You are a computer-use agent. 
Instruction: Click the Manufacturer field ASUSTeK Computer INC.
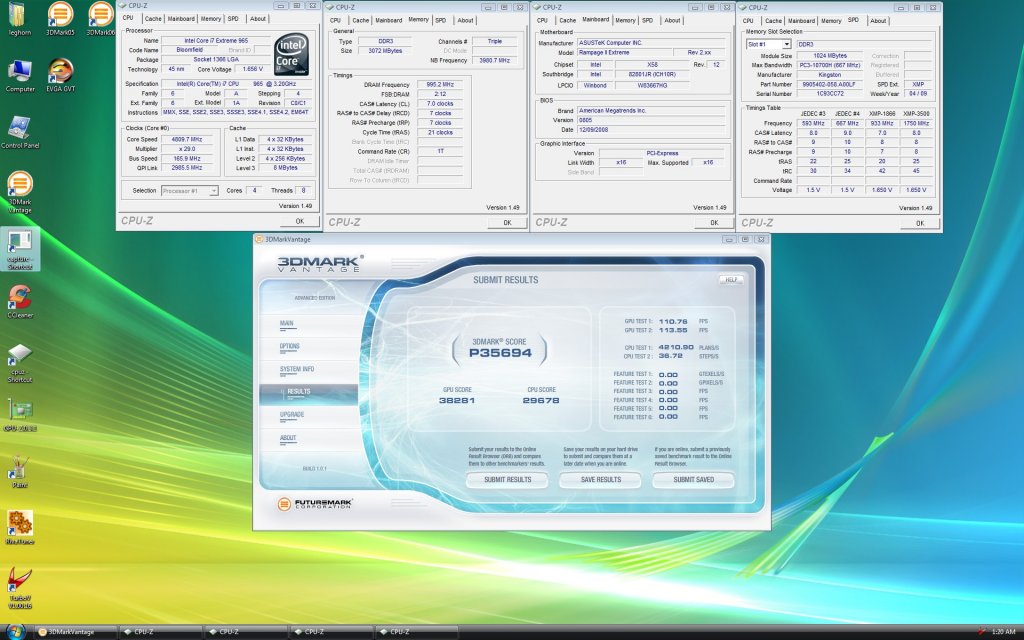coord(651,42)
